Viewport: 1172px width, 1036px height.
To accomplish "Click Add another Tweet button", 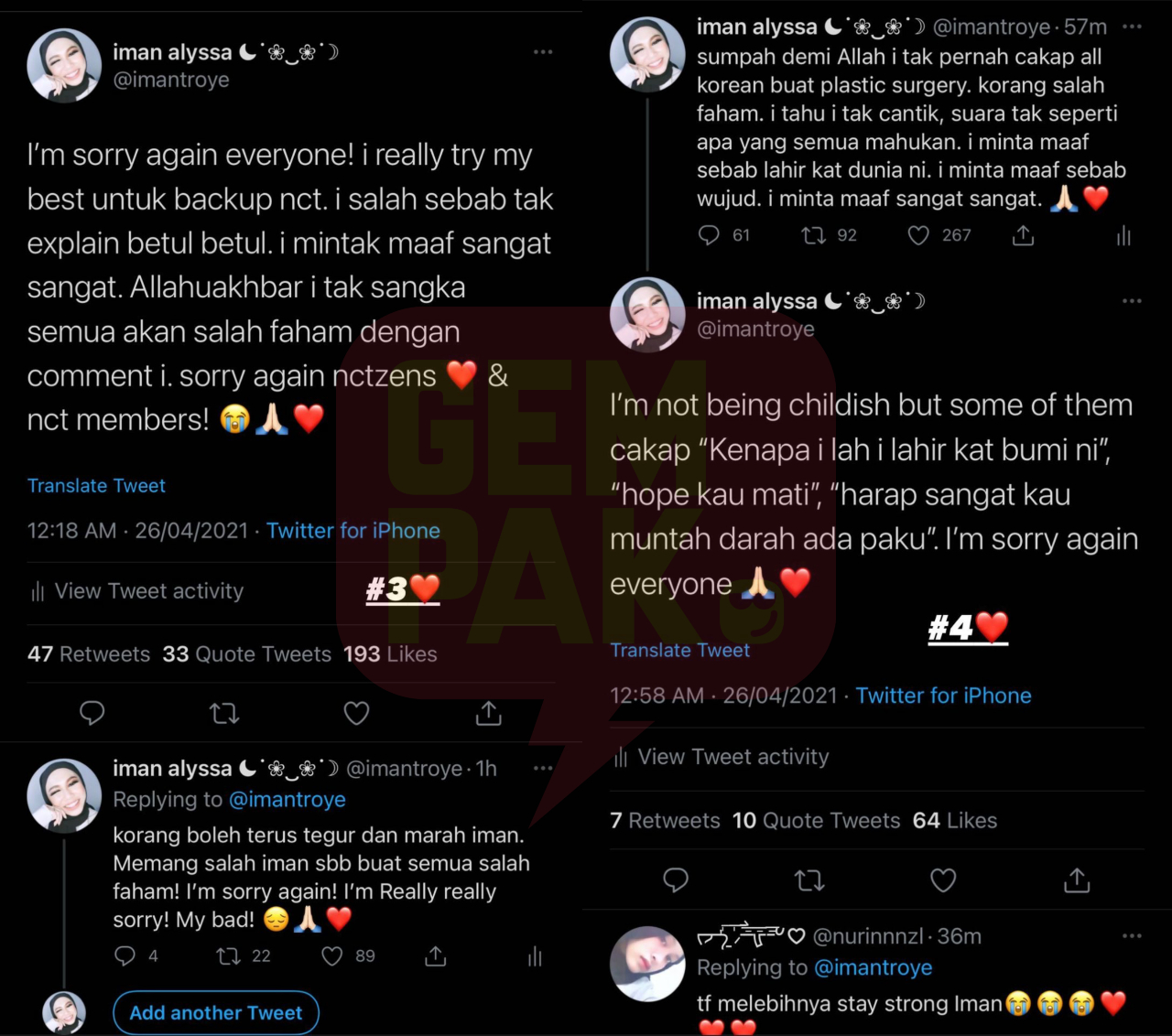I will 216,1012.
